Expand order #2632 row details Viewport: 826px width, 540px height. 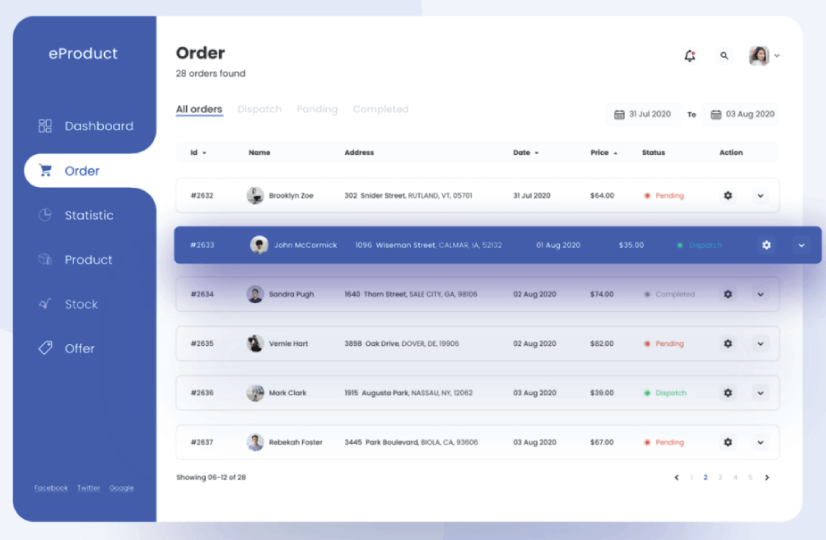coord(760,196)
